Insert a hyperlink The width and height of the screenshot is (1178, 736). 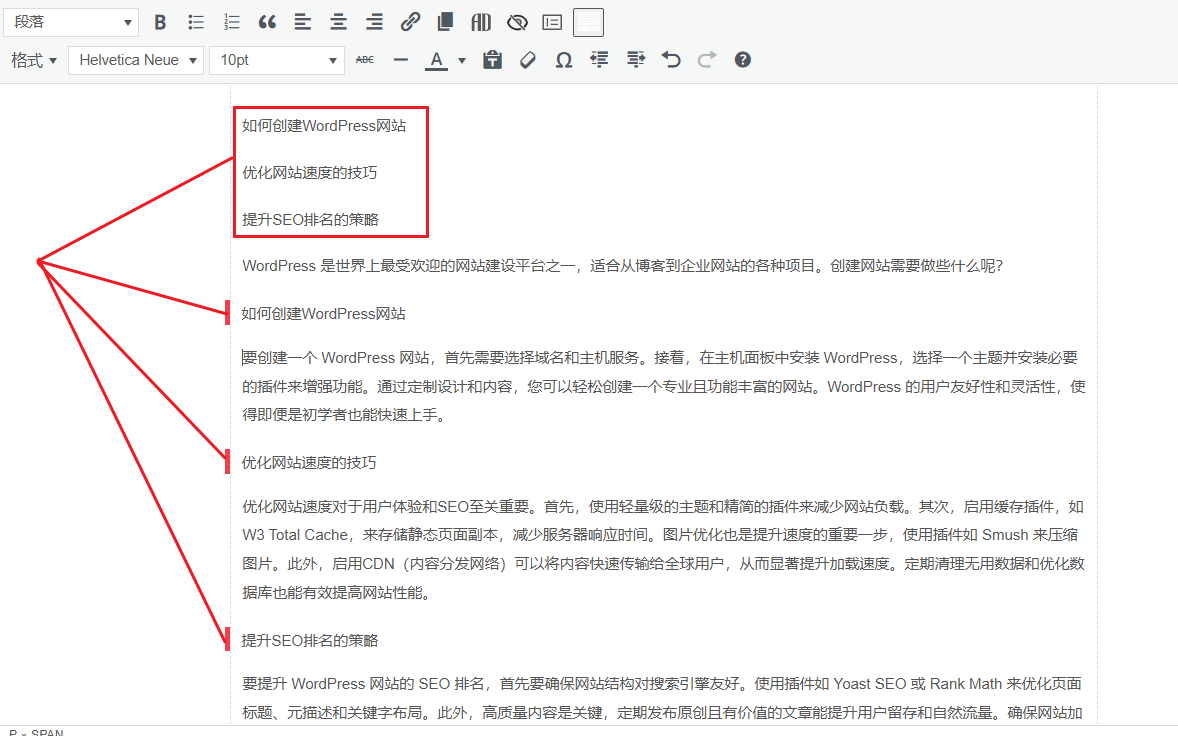[408, 21]
